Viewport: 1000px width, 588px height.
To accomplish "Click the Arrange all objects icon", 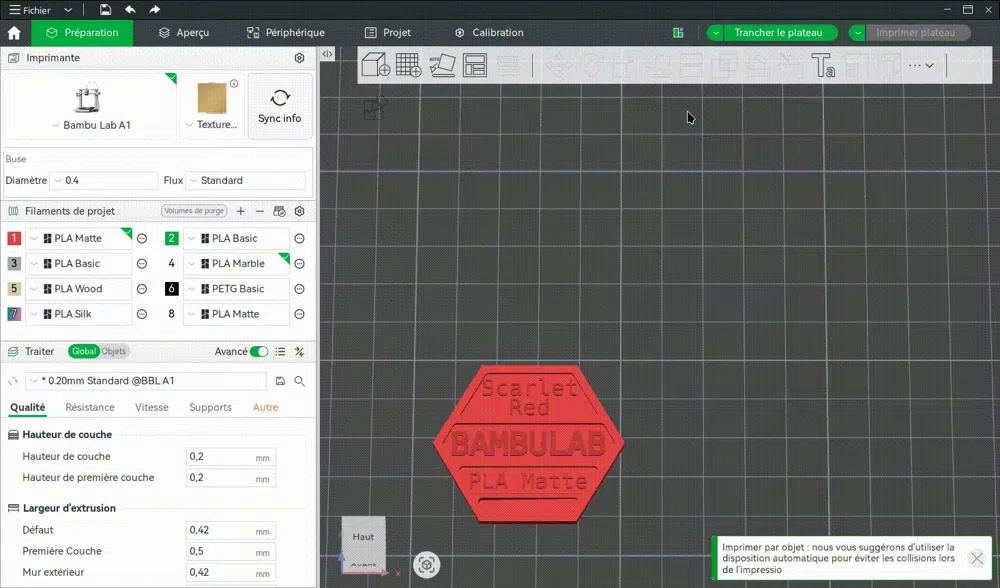I will click(475, 65).
